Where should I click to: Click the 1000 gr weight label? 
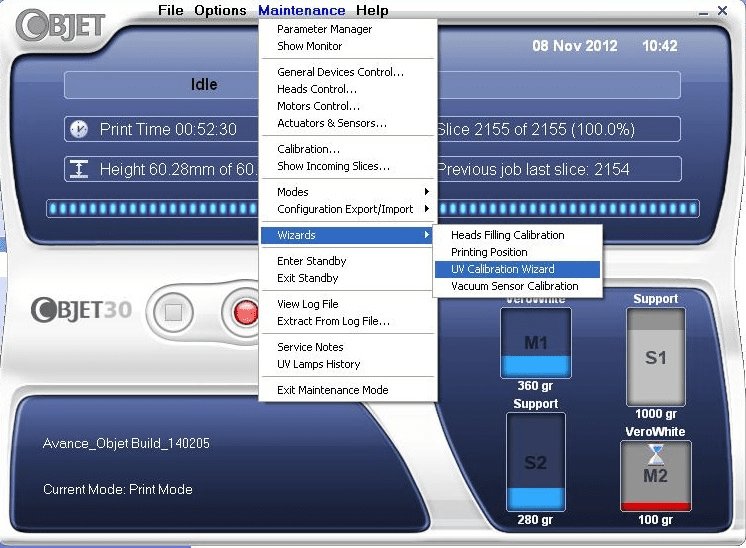click(x=656, y=414)
